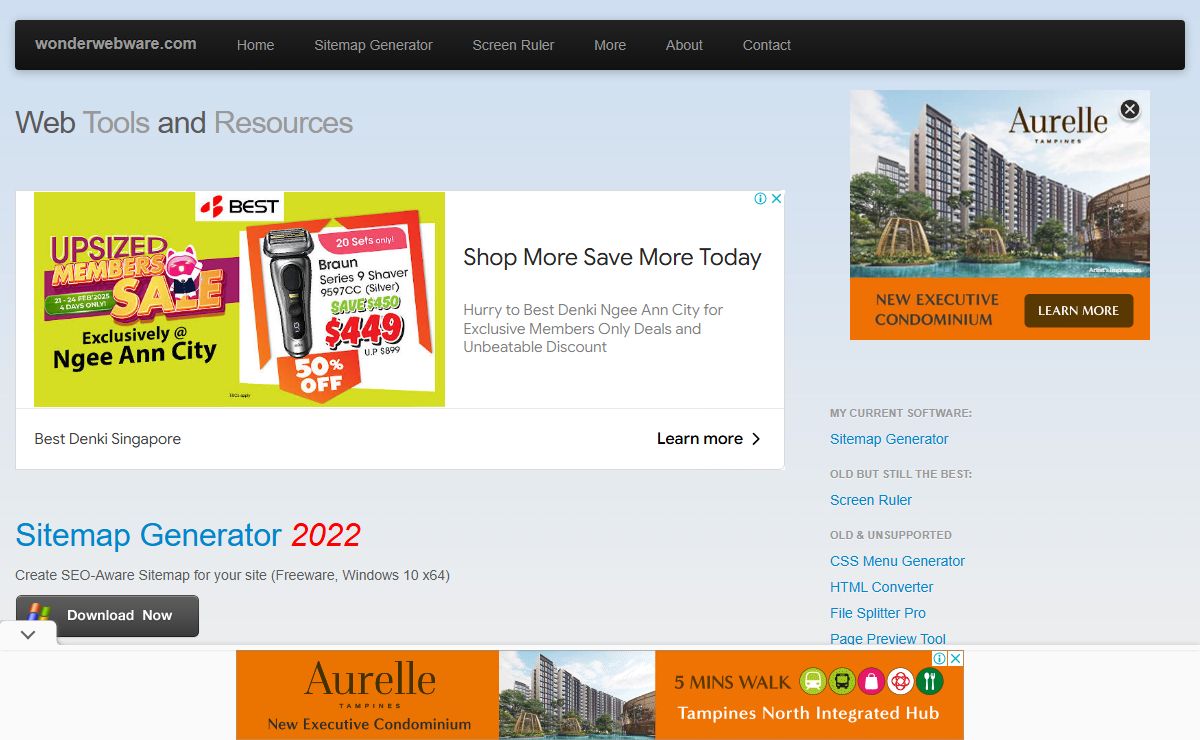
Task: Open the About page
Action: pos(684,45)
